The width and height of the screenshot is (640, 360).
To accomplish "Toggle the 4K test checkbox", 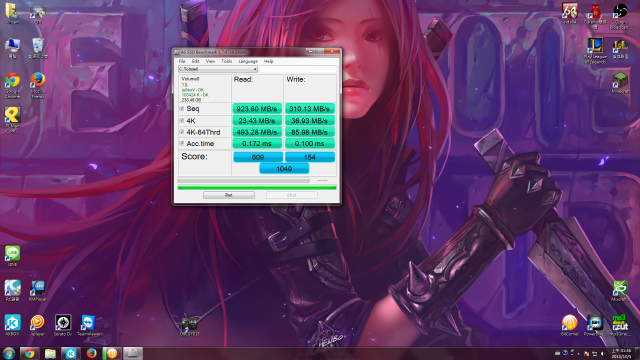I will click(x=182, y=120).
